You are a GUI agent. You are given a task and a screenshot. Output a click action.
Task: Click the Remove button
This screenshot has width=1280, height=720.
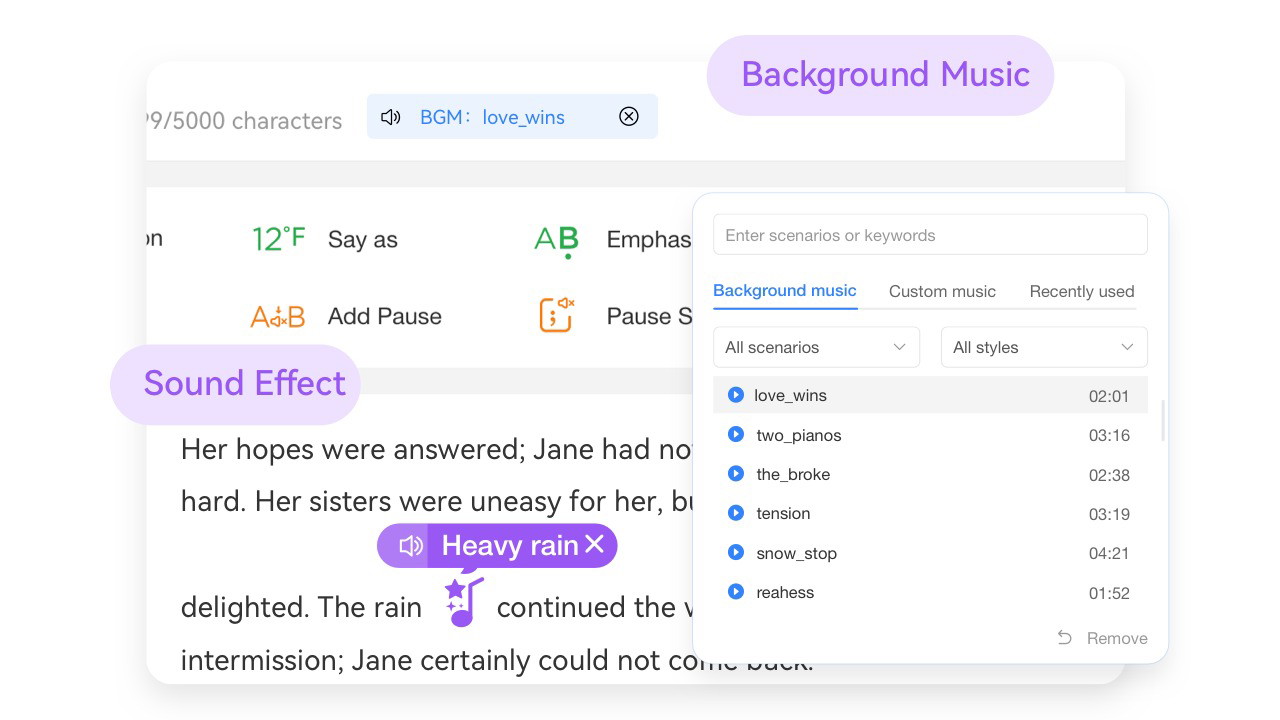[x=1103, y=638]
